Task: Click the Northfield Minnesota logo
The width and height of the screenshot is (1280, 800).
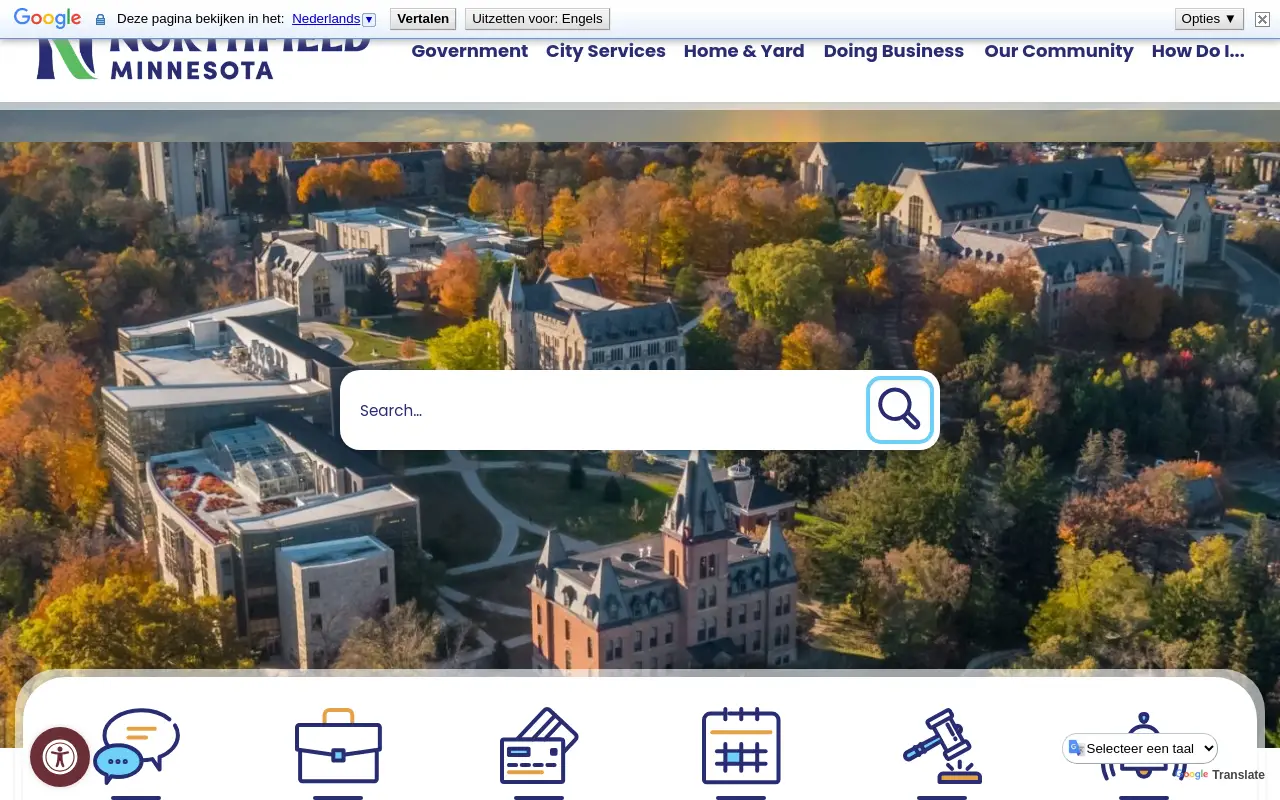Action: coord(203,59)
